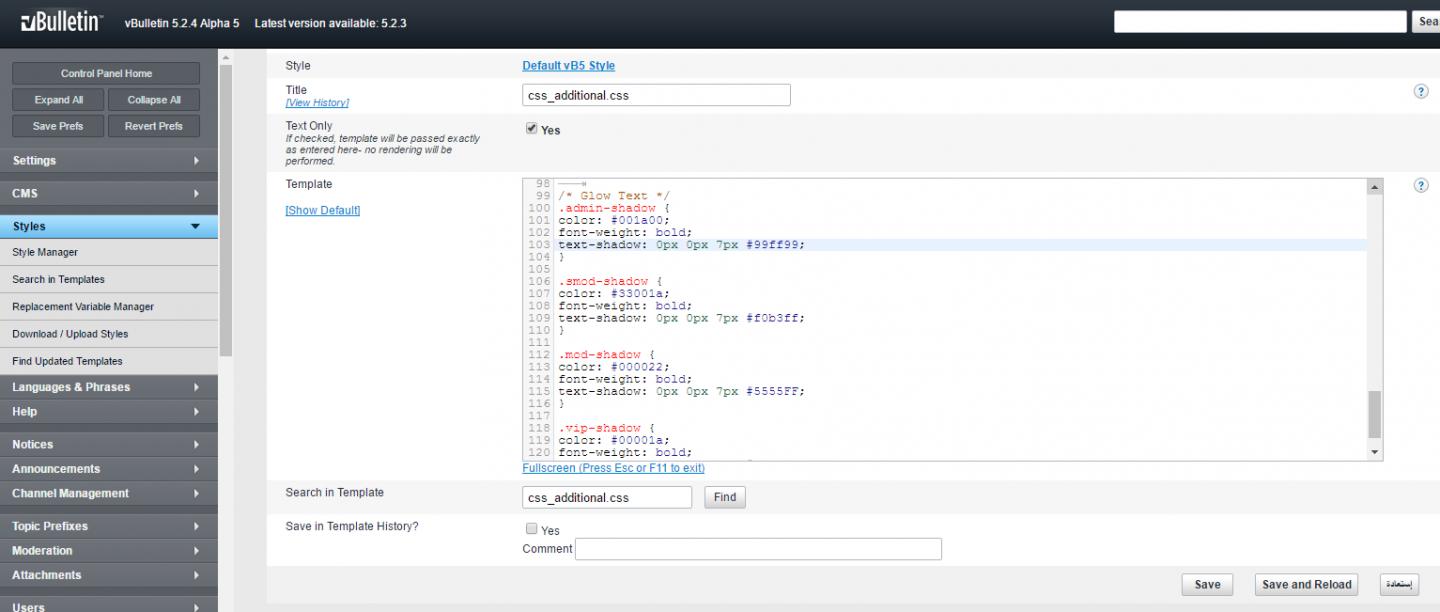Open the Default vB5 Style link
The image size is (1440, 612).
click(x=568, y=66)
